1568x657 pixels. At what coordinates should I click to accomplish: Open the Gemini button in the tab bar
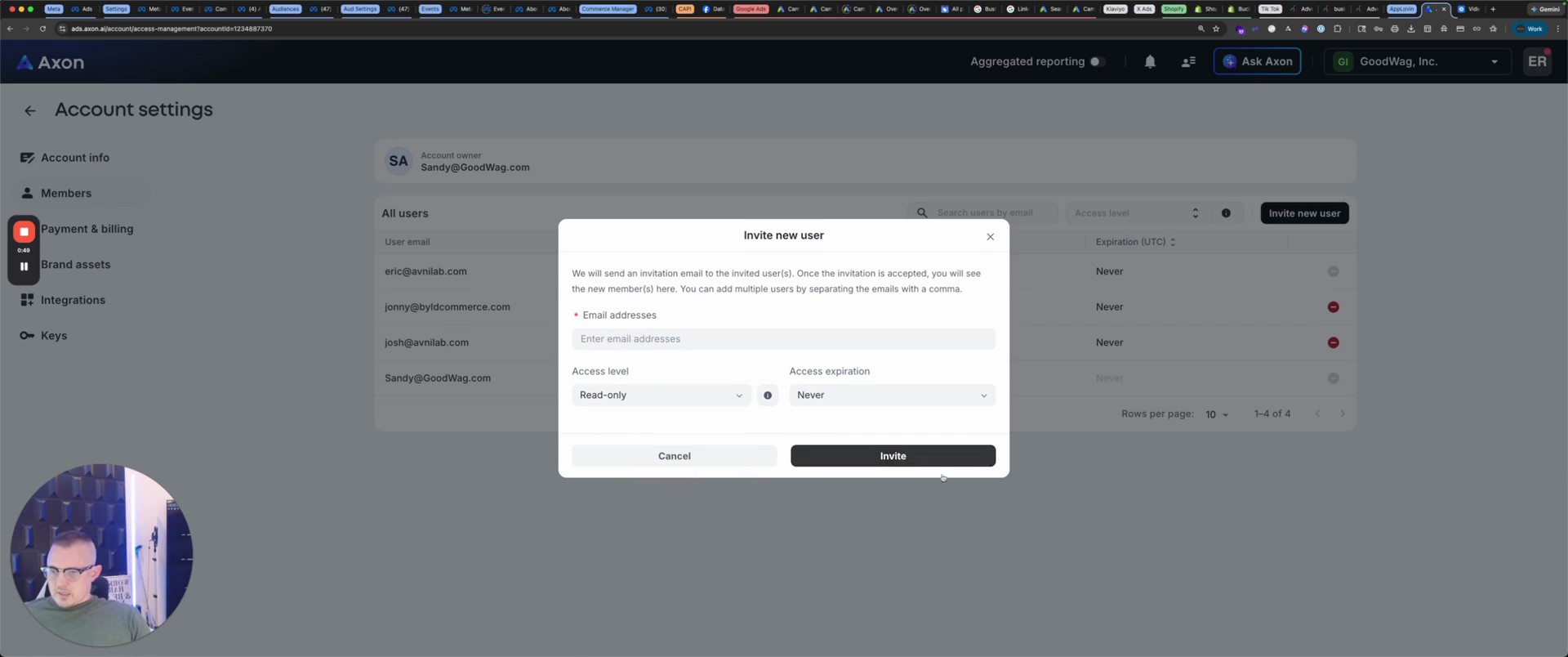1545,9
